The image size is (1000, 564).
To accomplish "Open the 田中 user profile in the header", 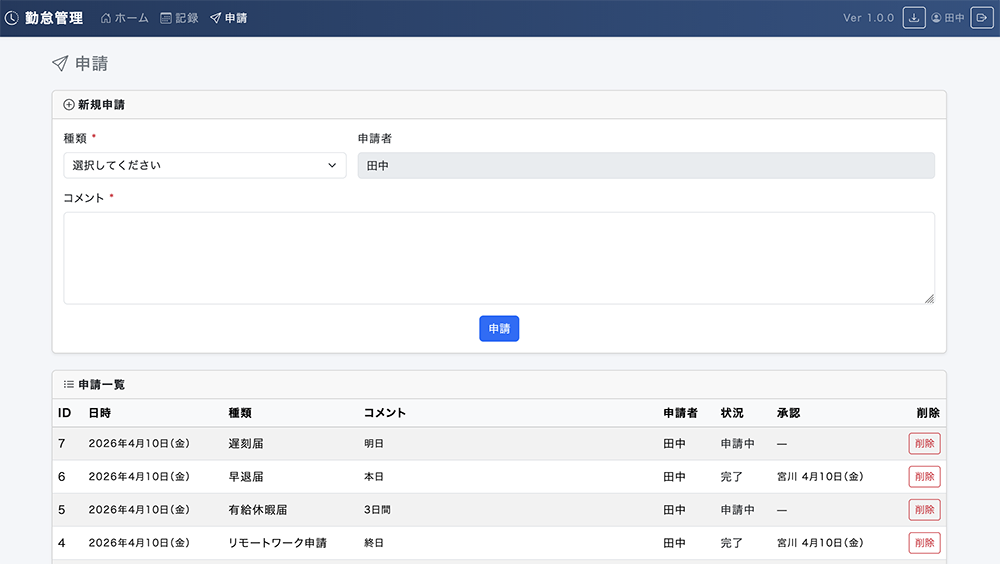I will 947,18.
